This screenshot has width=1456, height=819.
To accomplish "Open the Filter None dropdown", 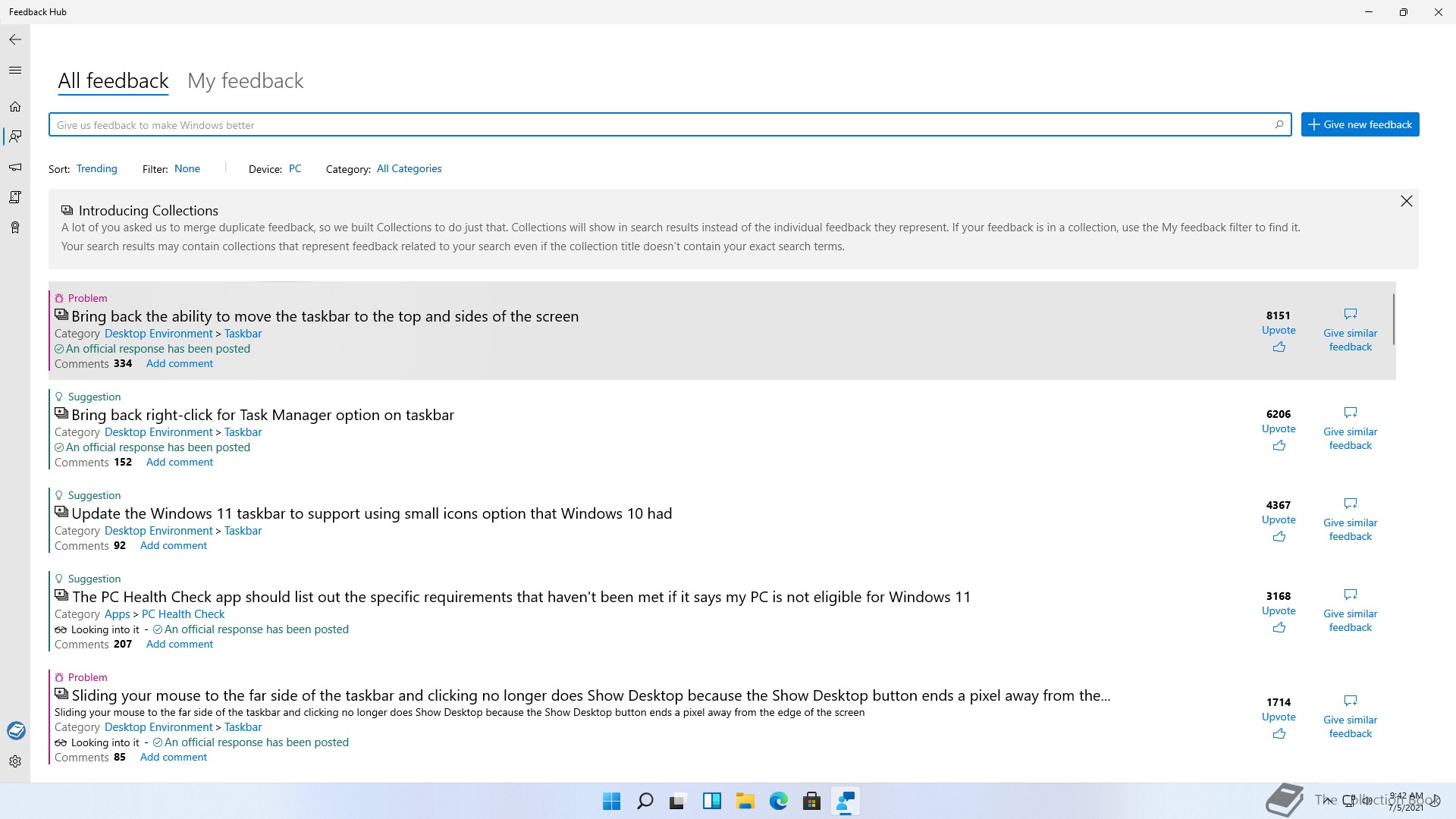I will [x=187, y=168].
